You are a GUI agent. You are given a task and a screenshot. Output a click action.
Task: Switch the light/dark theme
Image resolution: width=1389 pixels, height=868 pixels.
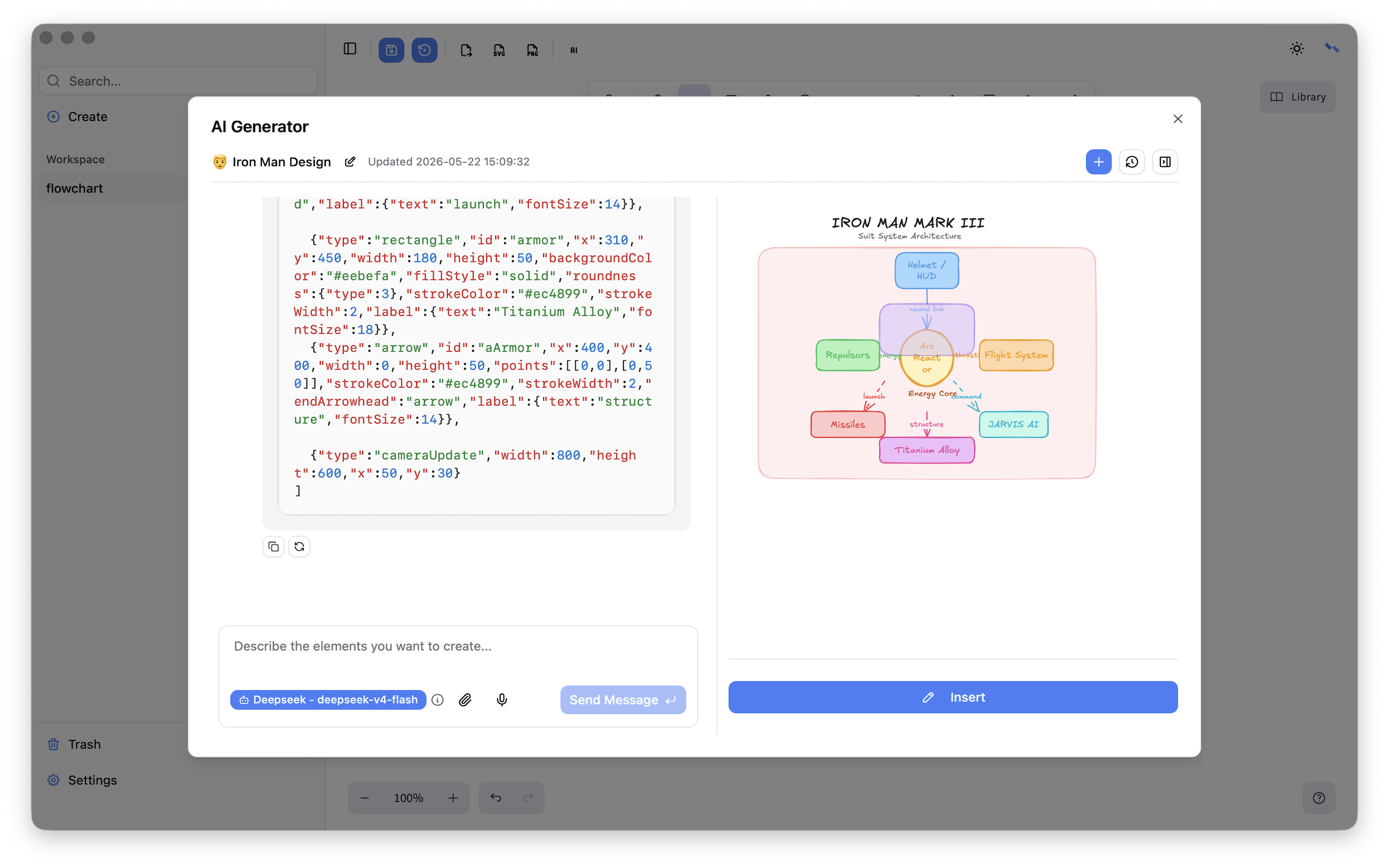(1297, 49)
